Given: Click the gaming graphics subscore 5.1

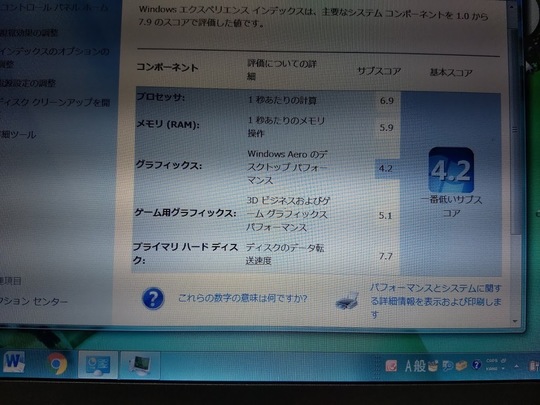Looking at the screenshot, I should [385, 216].
